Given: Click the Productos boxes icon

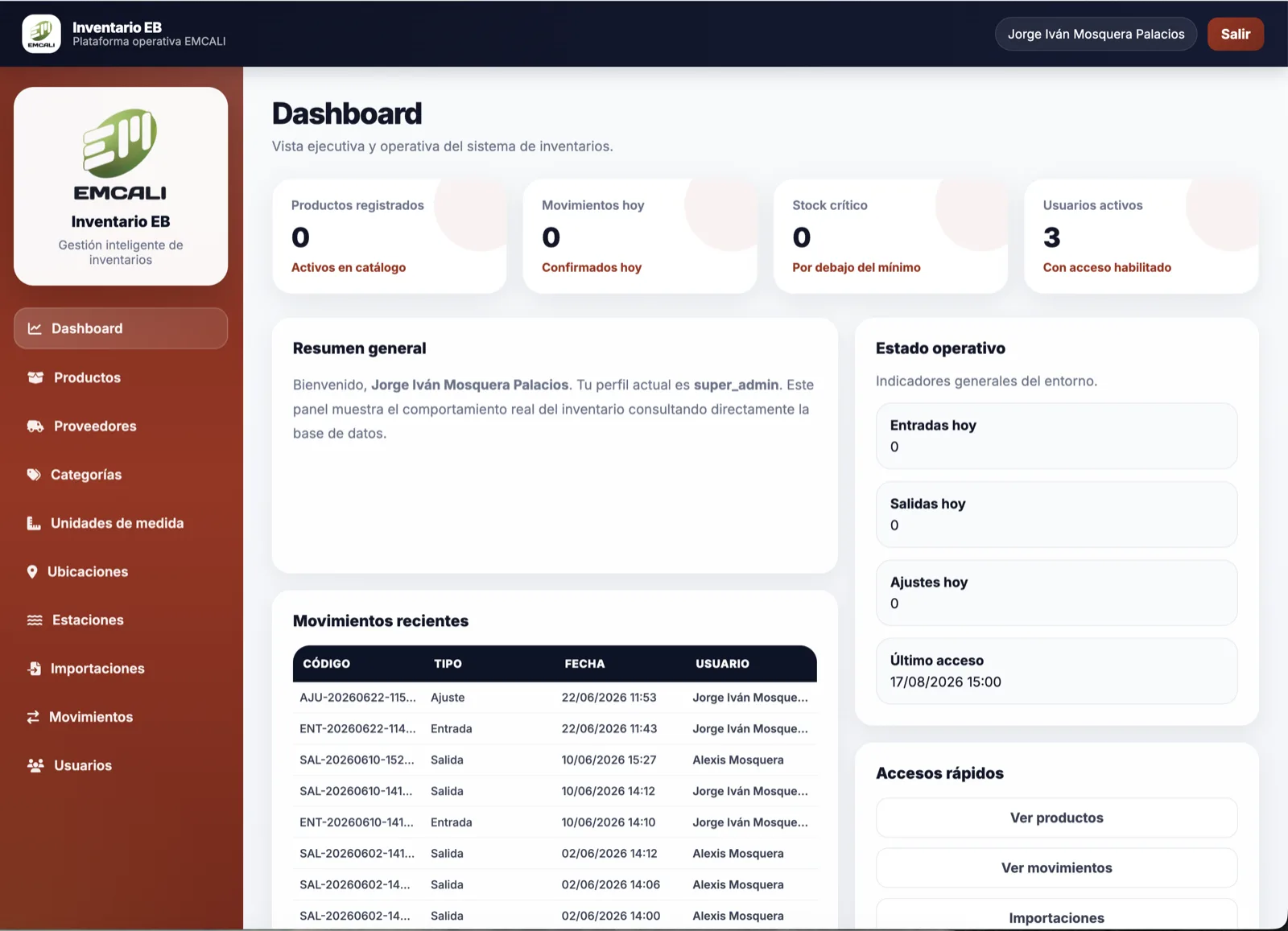Looking at the screenshot, I should click(35, 377).
